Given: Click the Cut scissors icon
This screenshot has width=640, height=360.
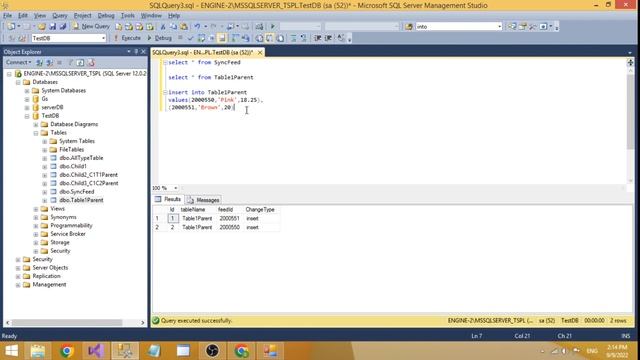Looking at the screenshot, I should click(162, 27).
